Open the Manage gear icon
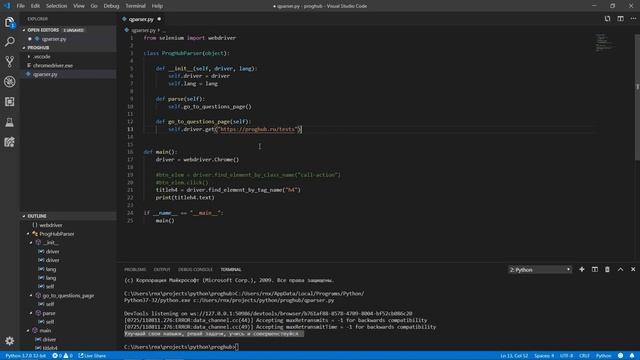The width and height of the screenshot is (640, 360). point(9,340)
